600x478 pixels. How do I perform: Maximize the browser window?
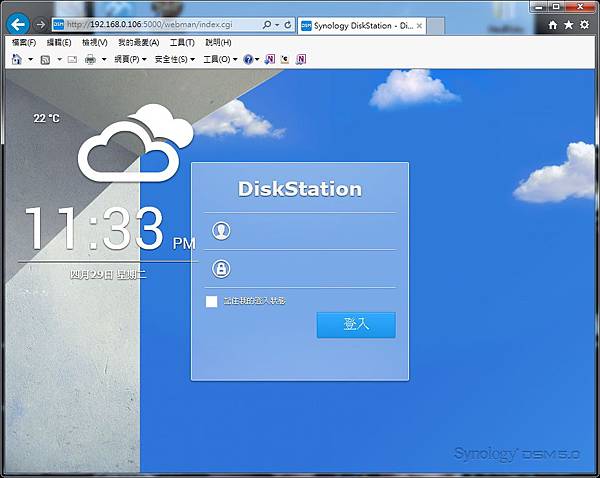click(556, 6)
